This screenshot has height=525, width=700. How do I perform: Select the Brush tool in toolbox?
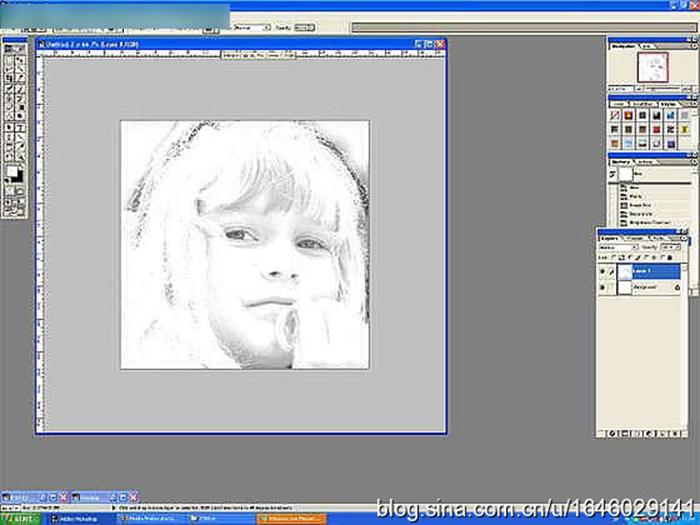pyautogui.click(x=20, y=88)
